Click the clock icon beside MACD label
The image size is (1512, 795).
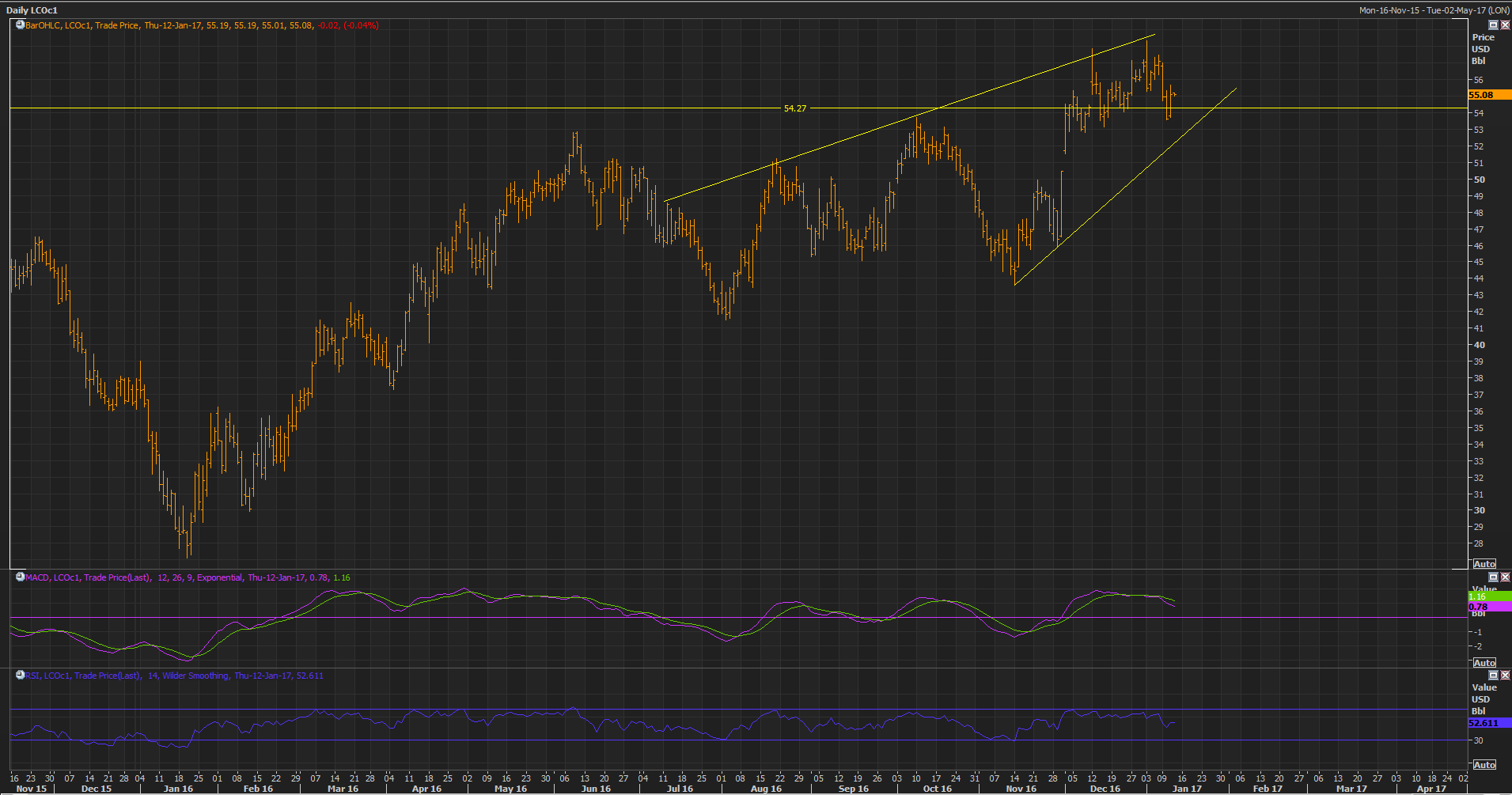pos(21,577)
